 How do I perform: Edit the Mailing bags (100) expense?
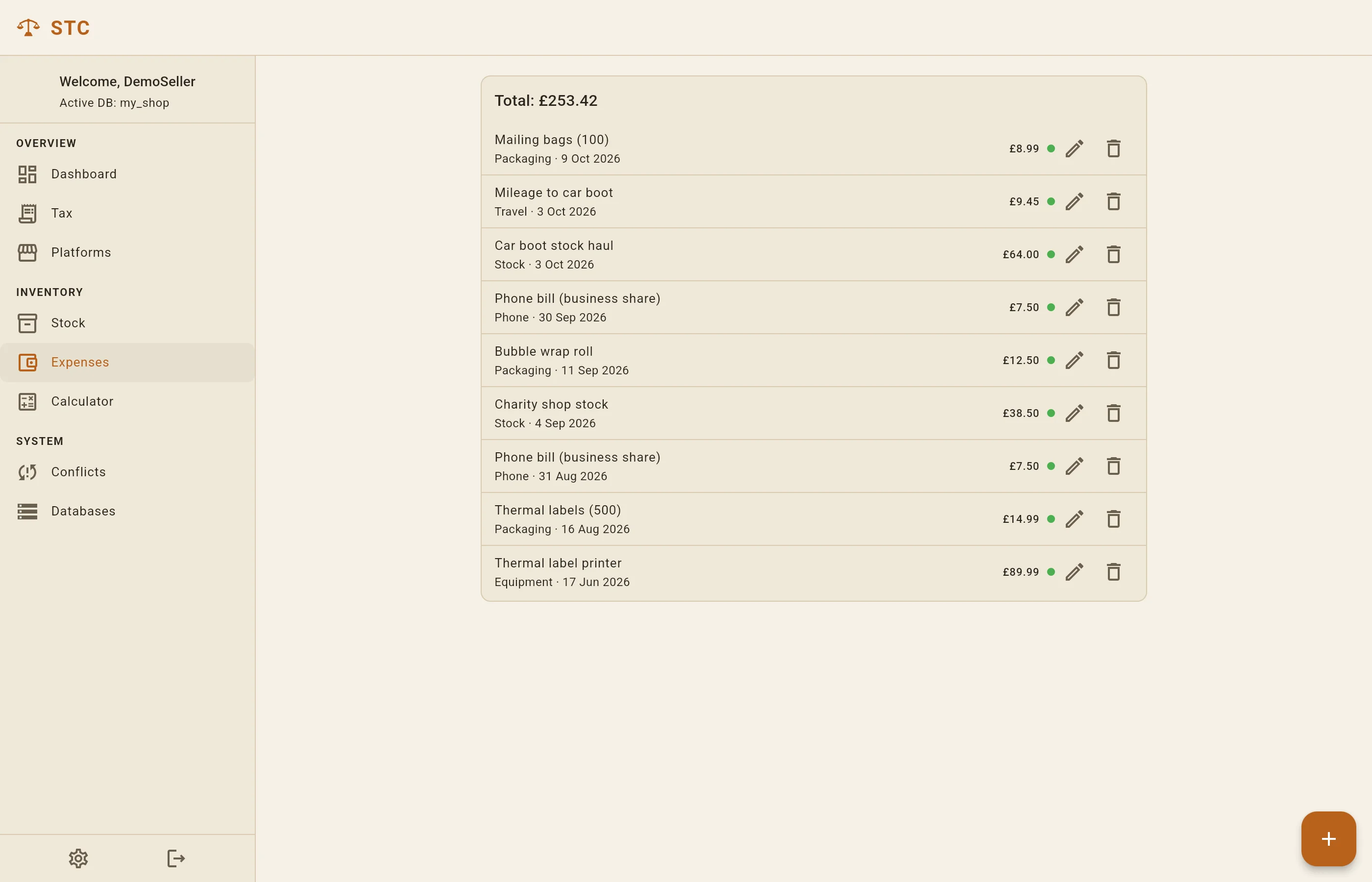click(x=1074, y=149)
